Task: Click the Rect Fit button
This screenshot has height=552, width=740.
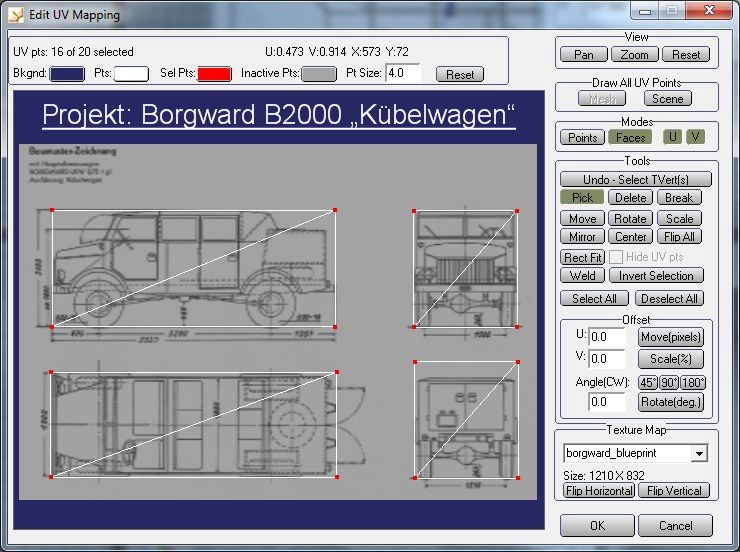Action: click(x=582, y=257)
